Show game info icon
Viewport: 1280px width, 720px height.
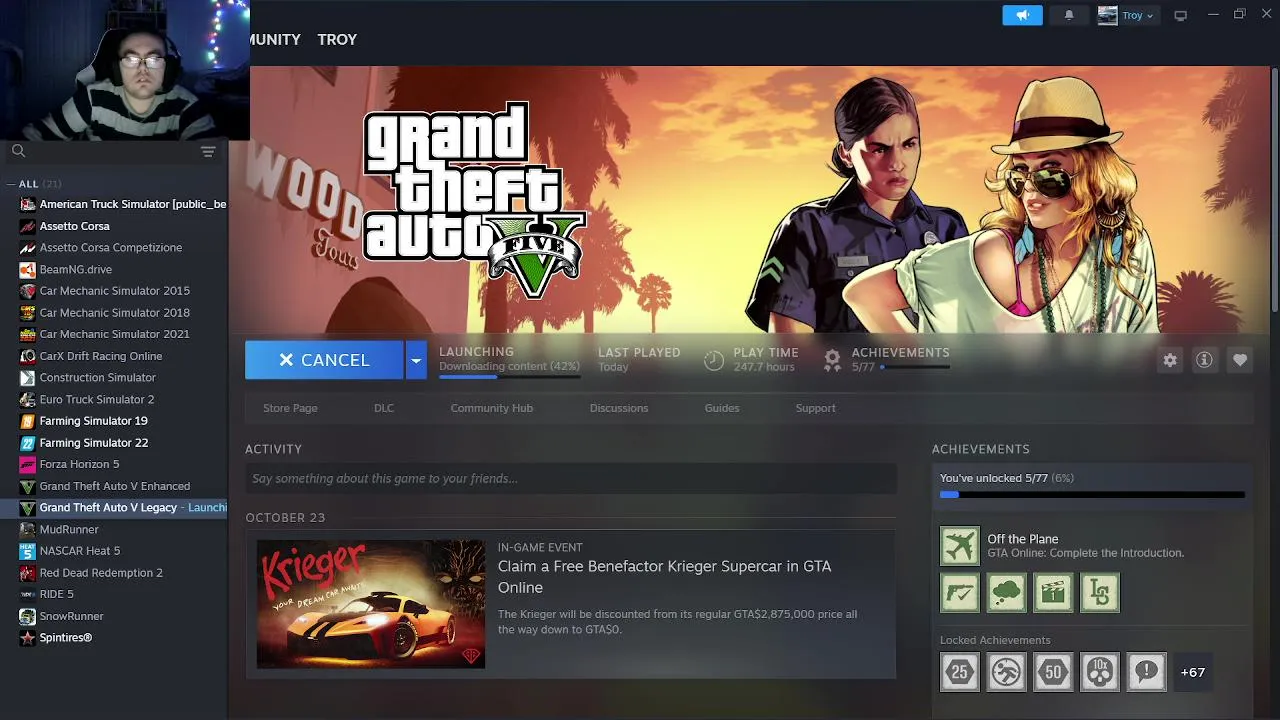[1204, 360]
